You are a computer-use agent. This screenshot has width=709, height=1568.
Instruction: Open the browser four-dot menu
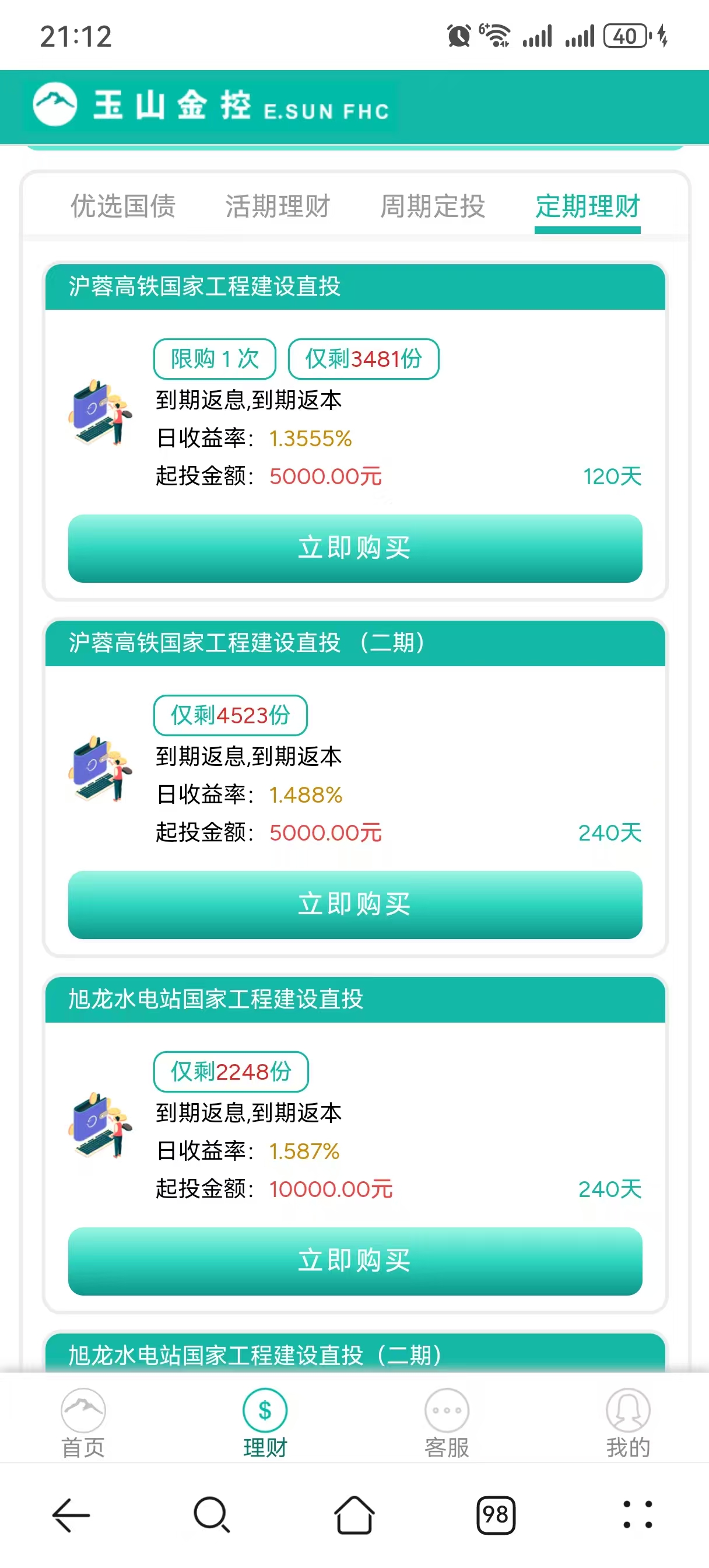(x=637, y=1514)
